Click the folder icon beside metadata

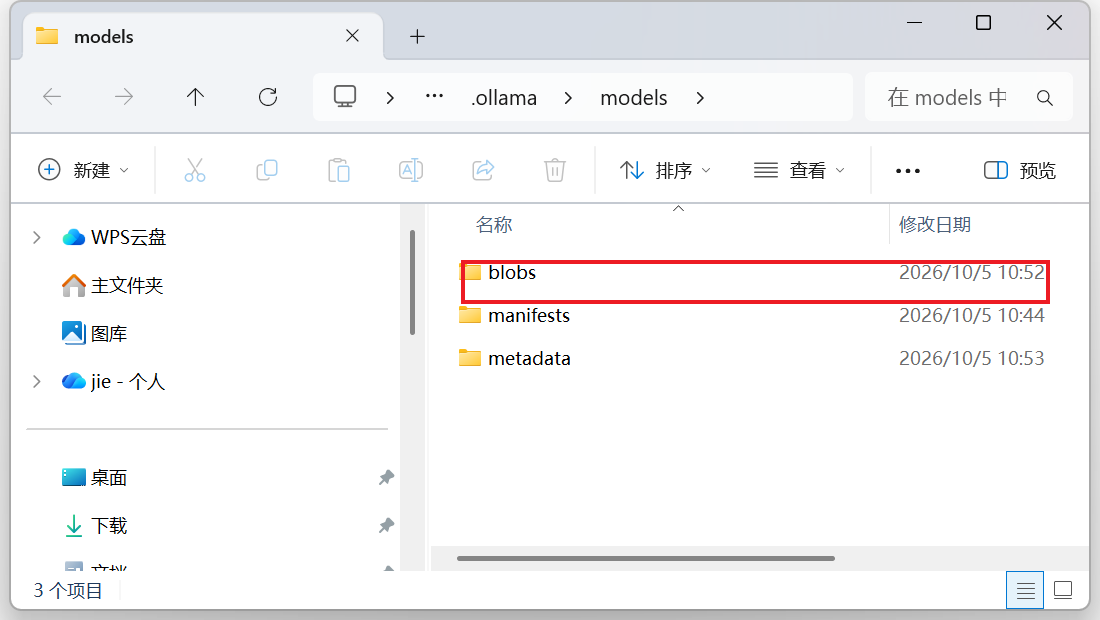[x=469, y=358]
